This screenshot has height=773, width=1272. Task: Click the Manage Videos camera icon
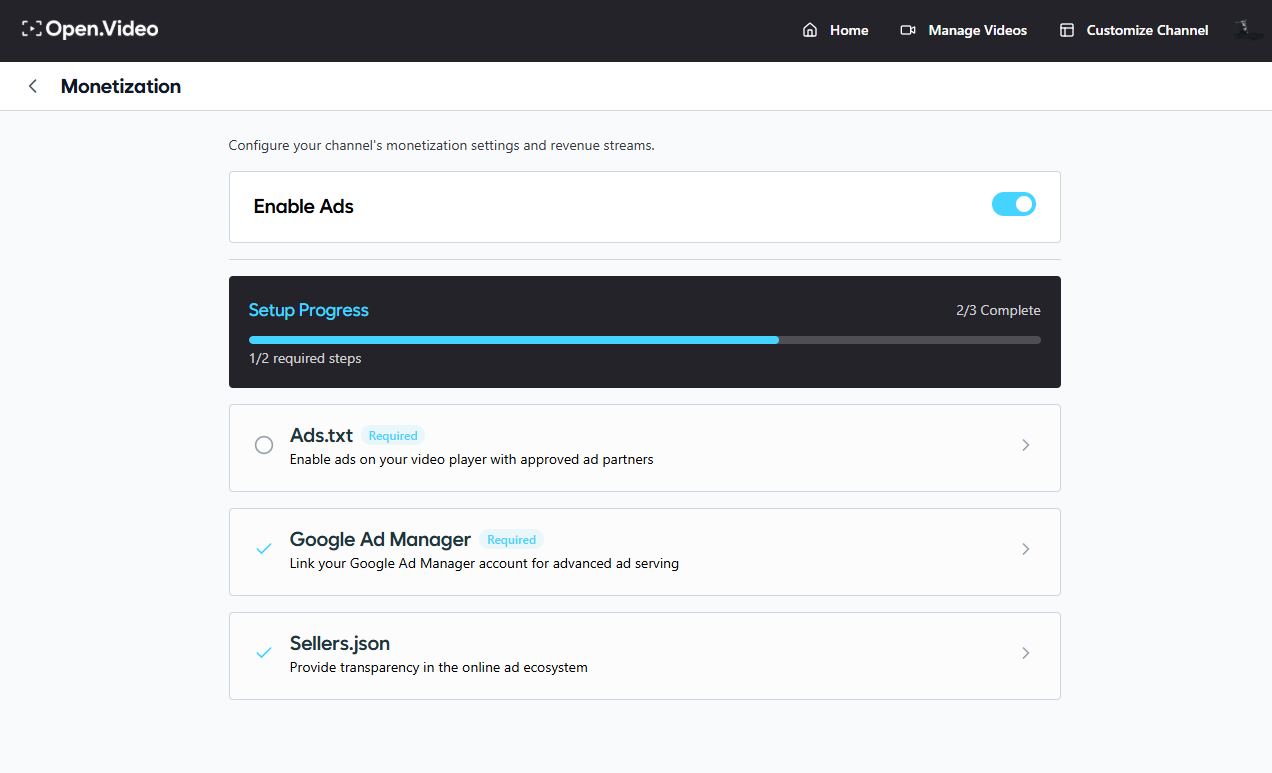[x=908, y=30]
